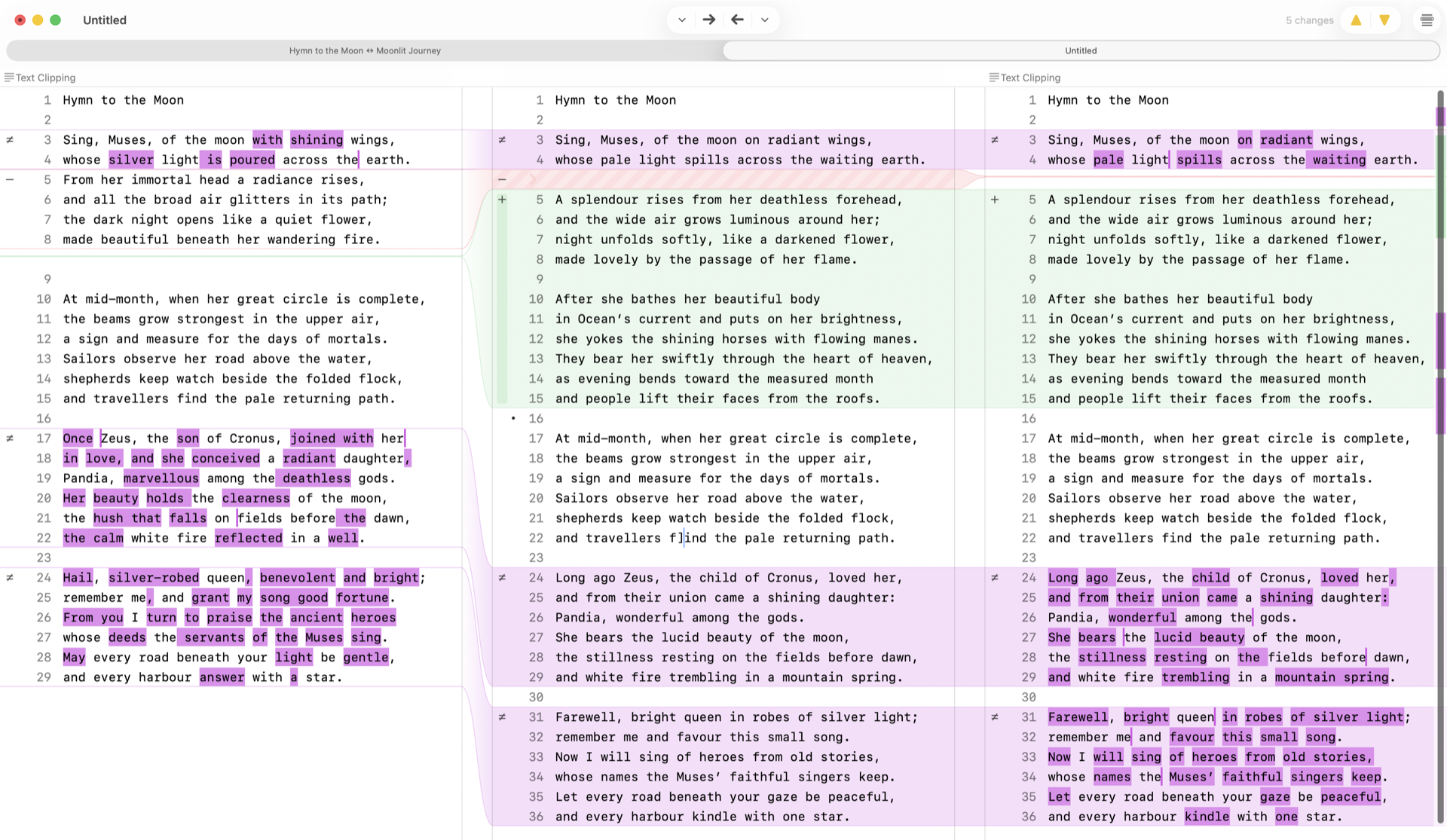Select the ≠ change marker at left pane line 17
The width and height of the screenshot is (1447, 840).
tap(10, 438)
